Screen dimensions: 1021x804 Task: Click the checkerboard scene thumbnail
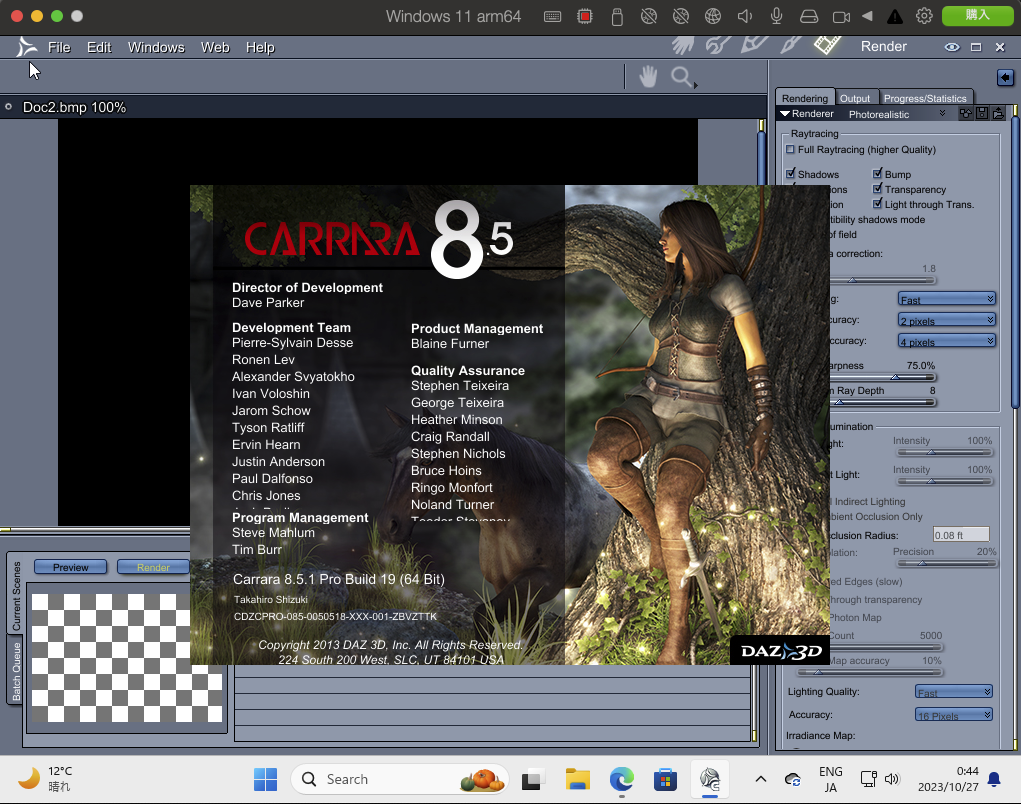127,658
